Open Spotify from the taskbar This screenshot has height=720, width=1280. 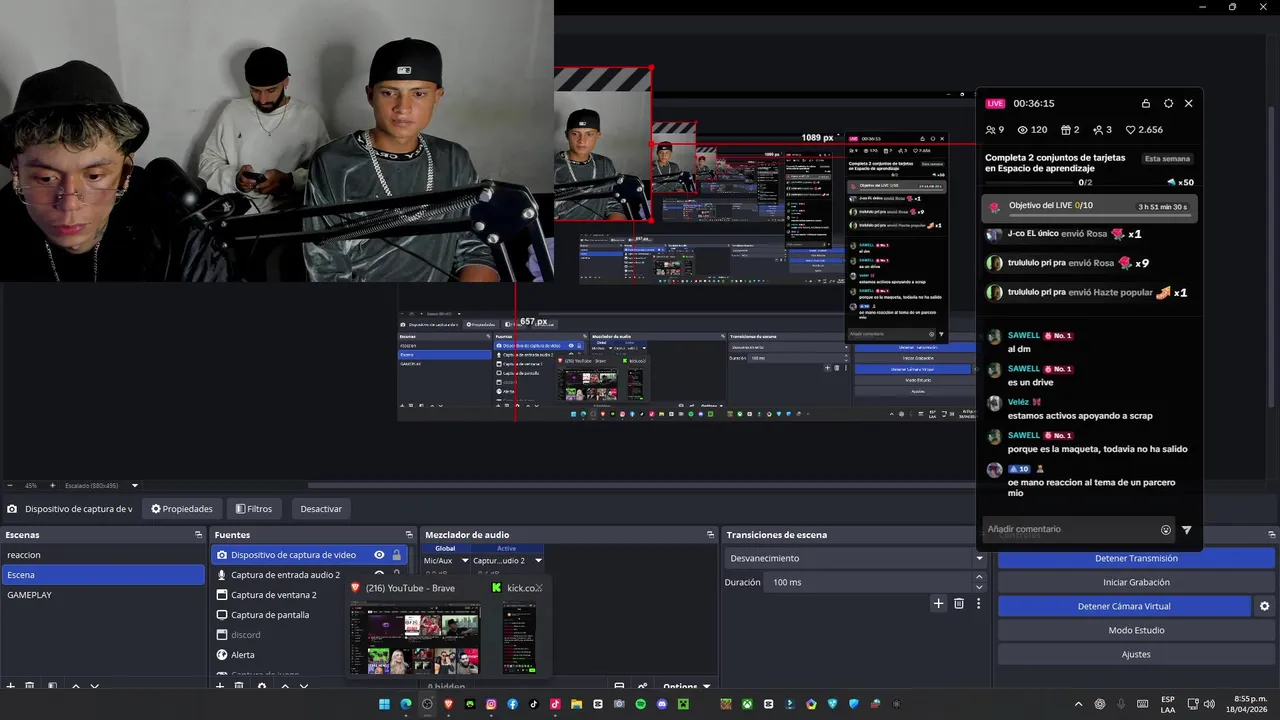coord(641,704)
